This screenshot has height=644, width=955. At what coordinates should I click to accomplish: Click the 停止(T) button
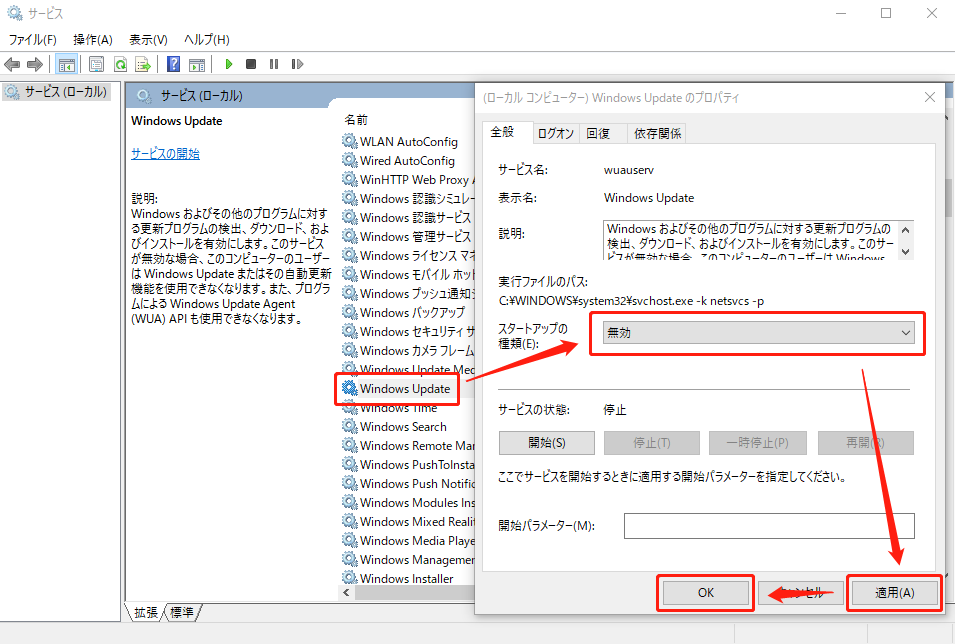[652, 443]
